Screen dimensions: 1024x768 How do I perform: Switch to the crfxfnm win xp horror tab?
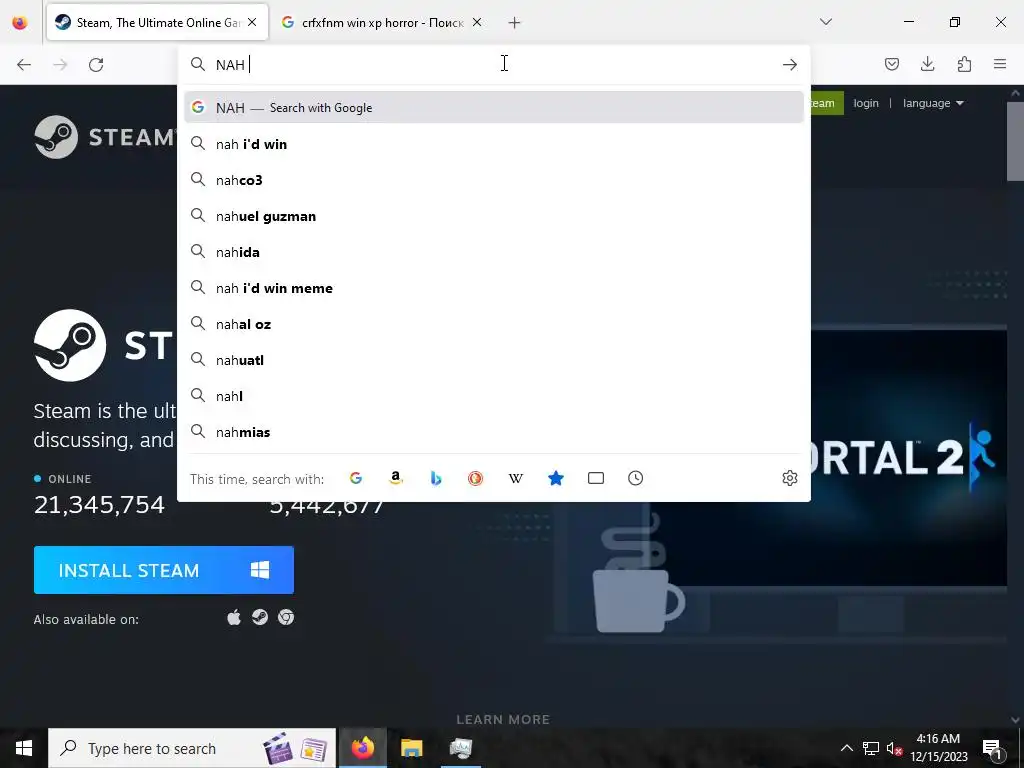click(382, 23)
